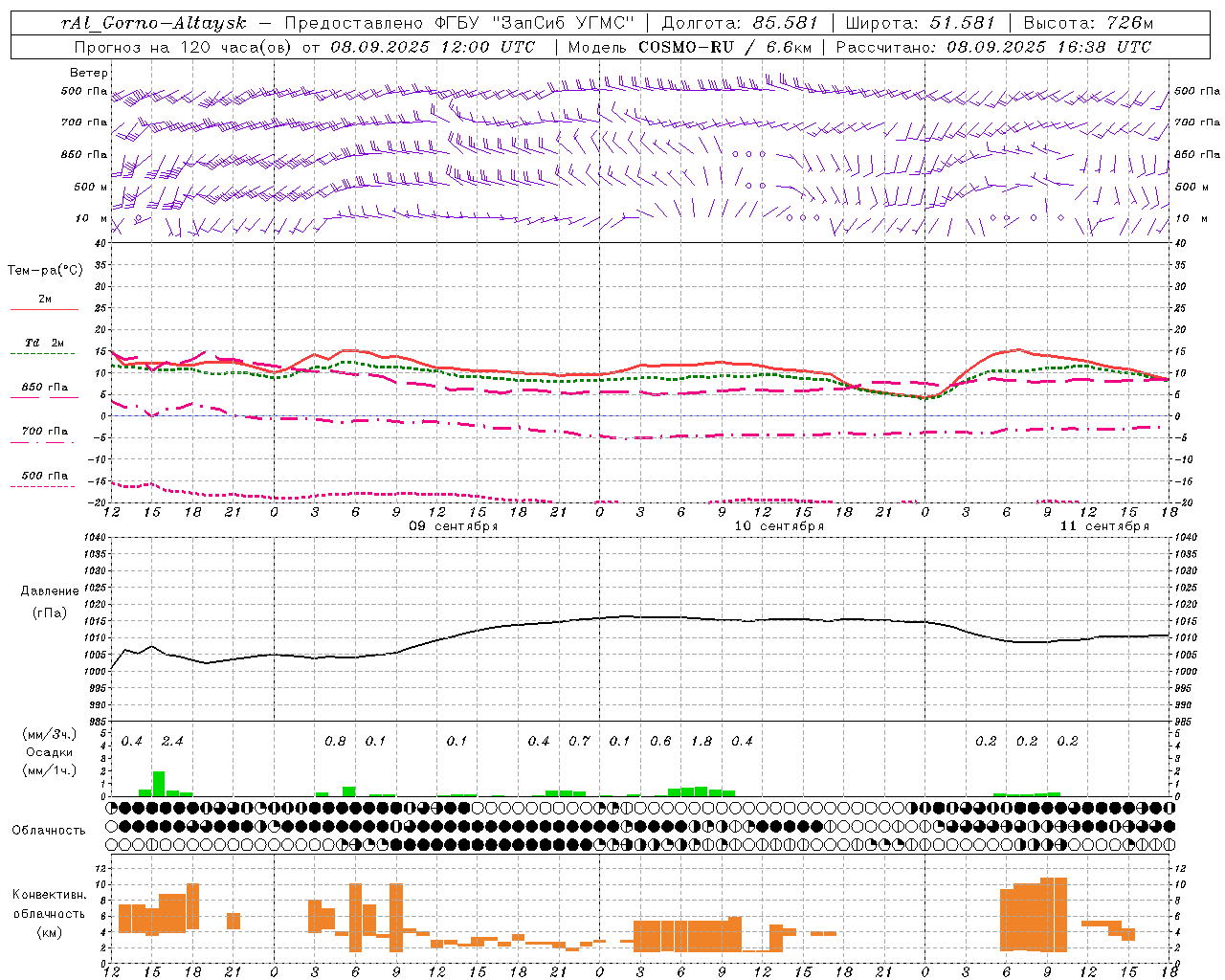Click the green dashed Td 2м legend line
Viewport: 1225px width, 980px height.
tap(42, 354)
